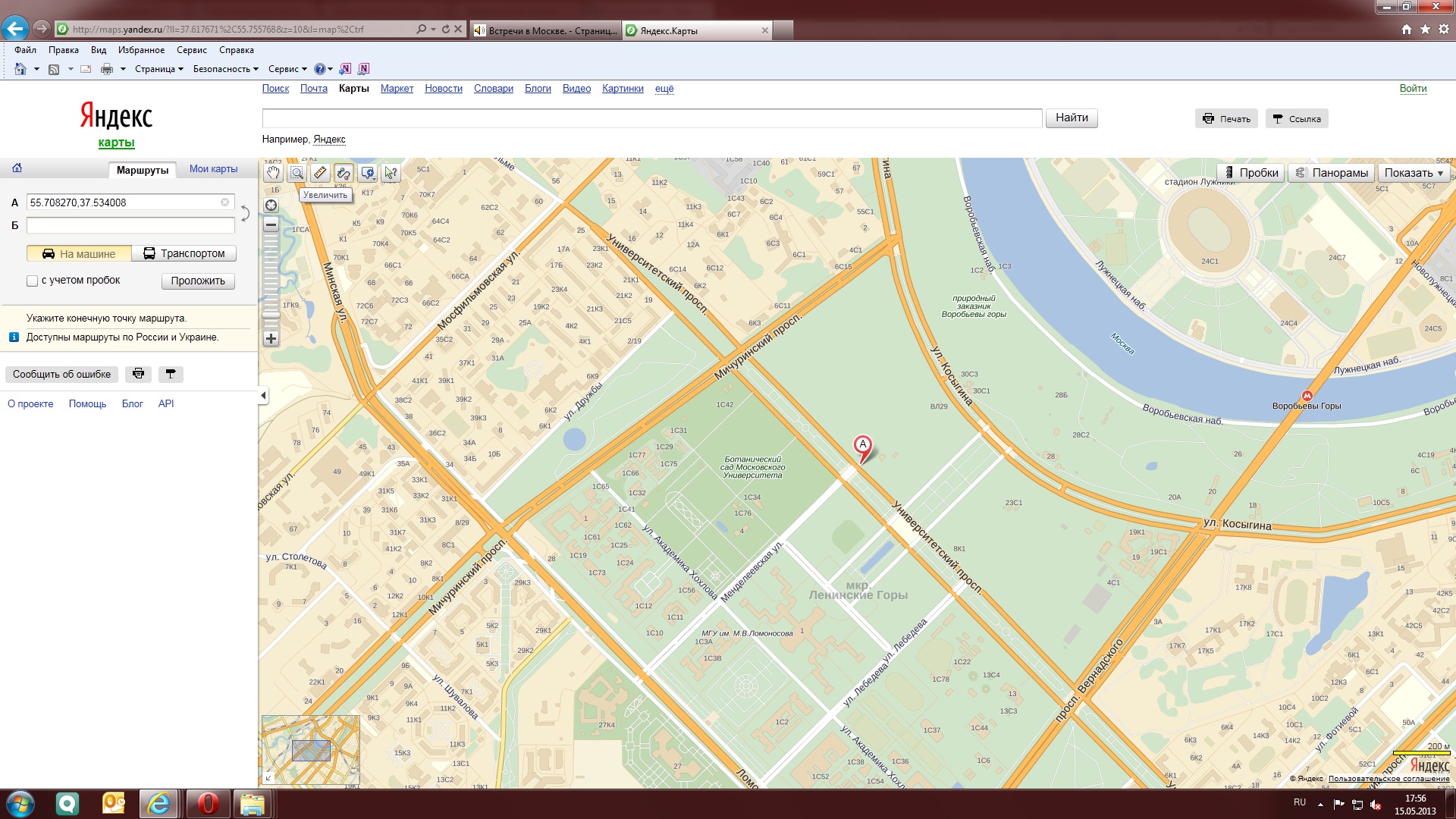Image resolution: width=1456 pixels, height=819 pixels.
Task: Click the locate-me target button on map
Action: pyautogui.click(x=271, y=206)
